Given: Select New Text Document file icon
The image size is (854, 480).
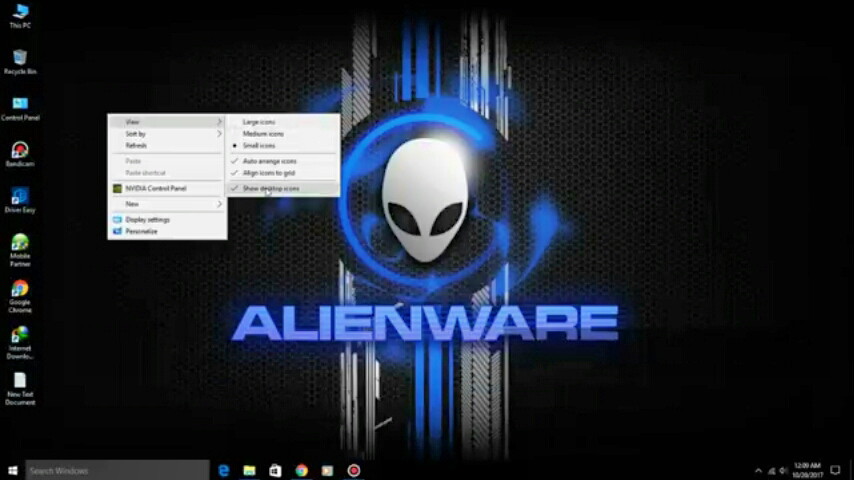Looking at the screenshot, I should click(x=20, y=388).
